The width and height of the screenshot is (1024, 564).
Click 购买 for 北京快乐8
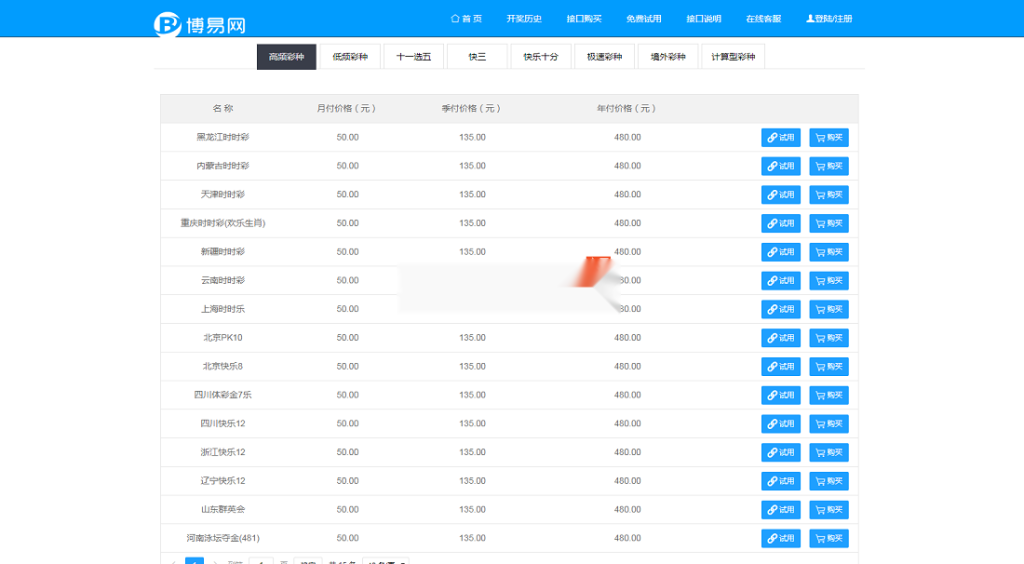pyautogui.click(x=829, y=367)
